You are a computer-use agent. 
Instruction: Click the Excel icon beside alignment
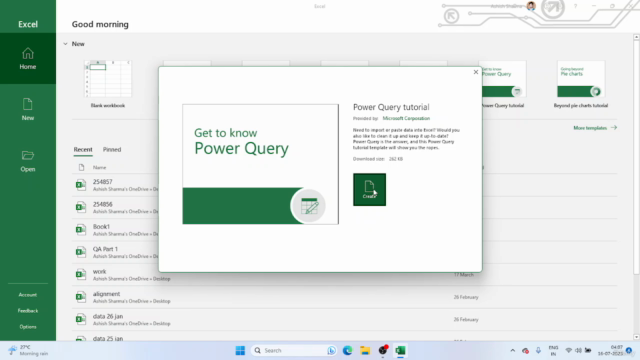(x=81, y=297)
